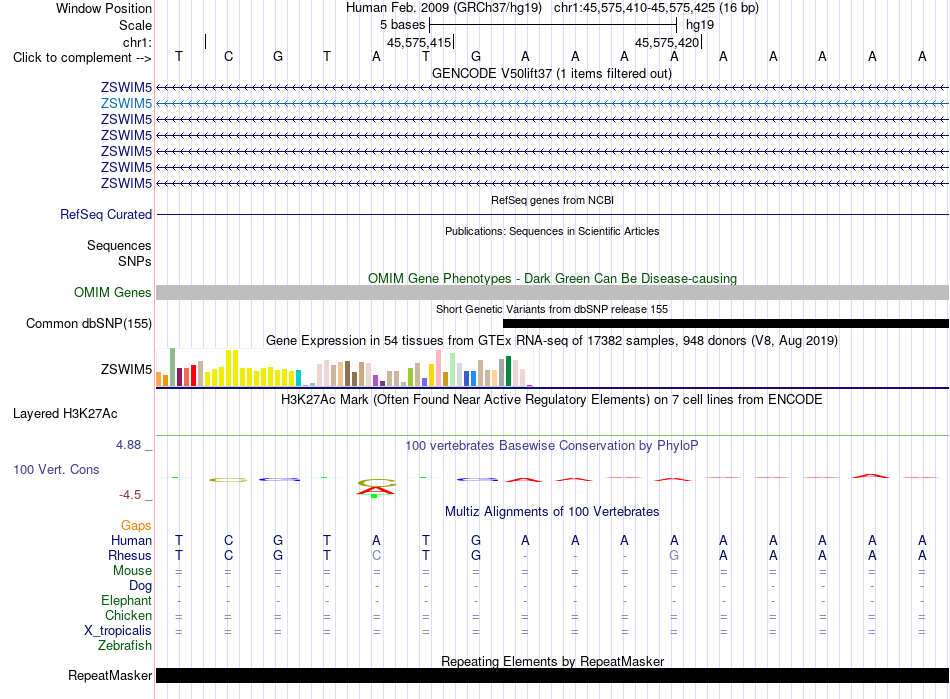Open the RefSeq Curated track label
The image size is (950, 699).
click(106, 214)
